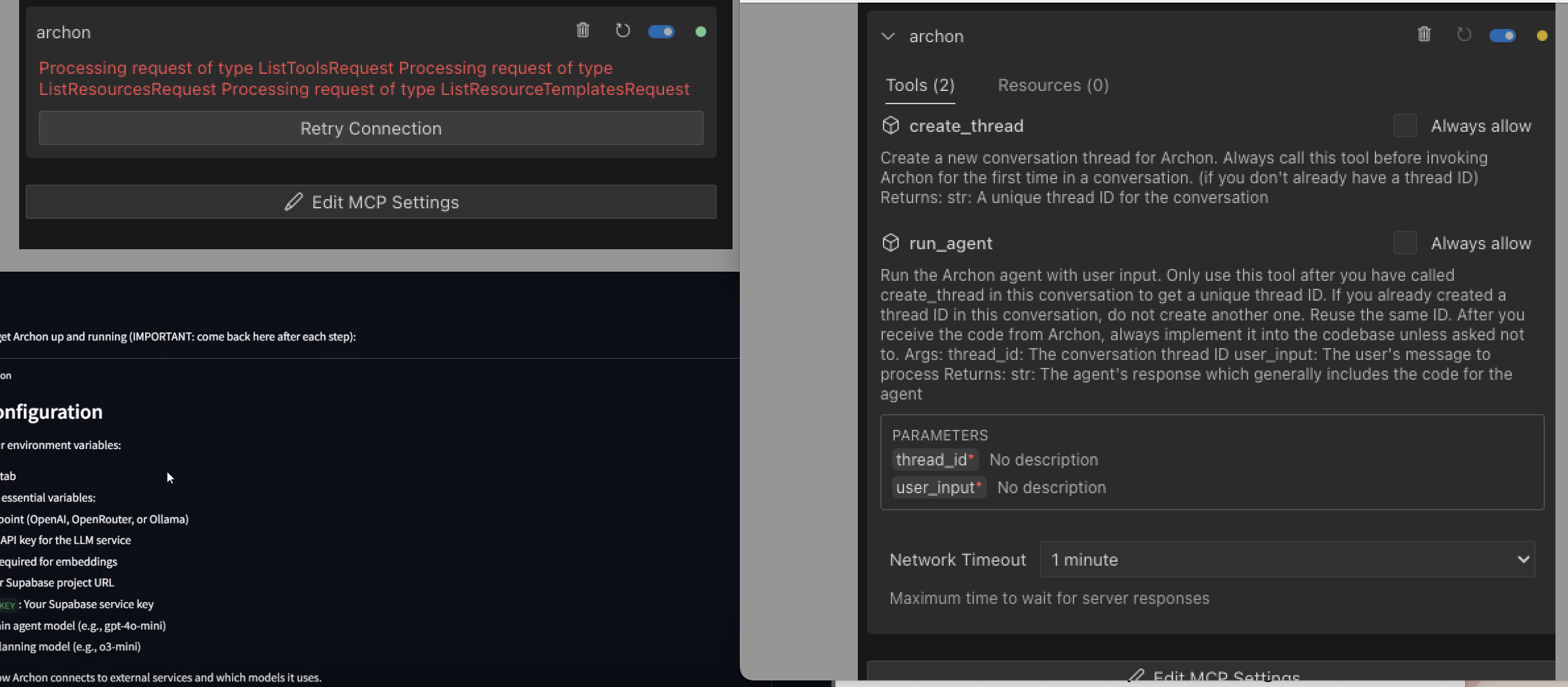This screenshot has width=1568, height=687.
Task: Switch to Resources (0) tab
Action: (1053, 86)
